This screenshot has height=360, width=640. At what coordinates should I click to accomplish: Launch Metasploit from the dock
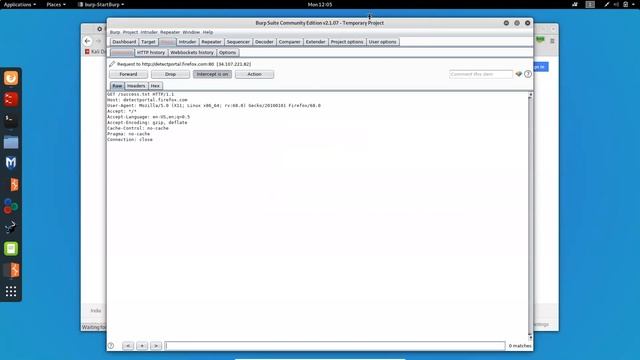tap(11, 163)
